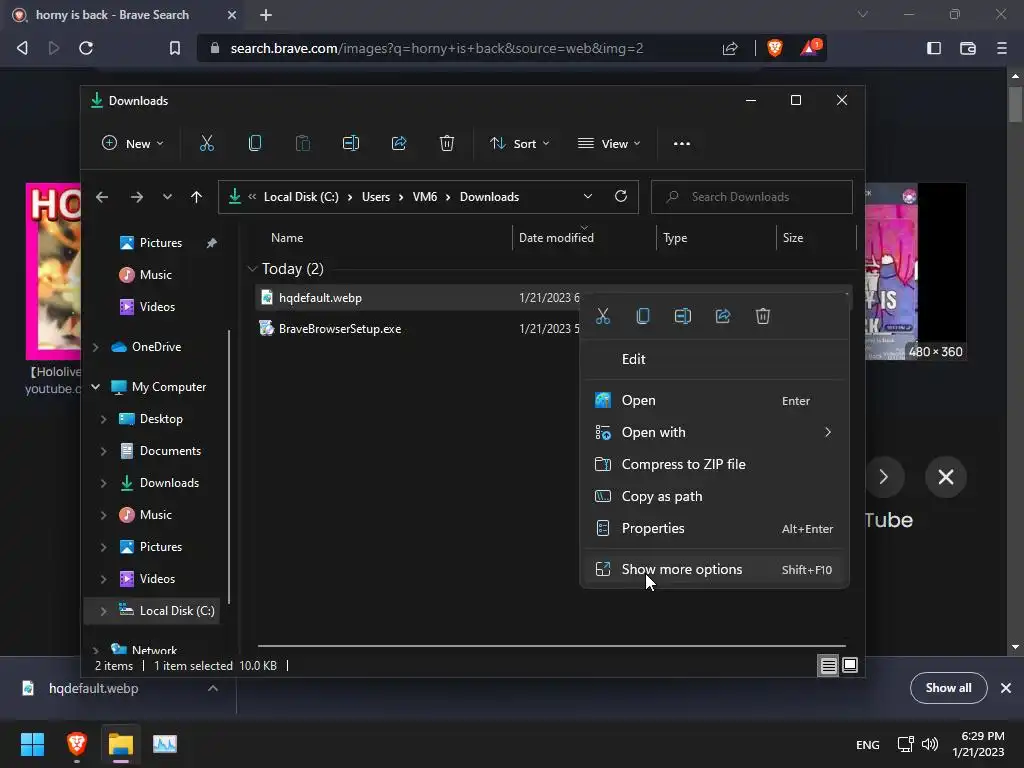Click File Explorer in the taskbar
1024x768 pixels.
(121, 744)
